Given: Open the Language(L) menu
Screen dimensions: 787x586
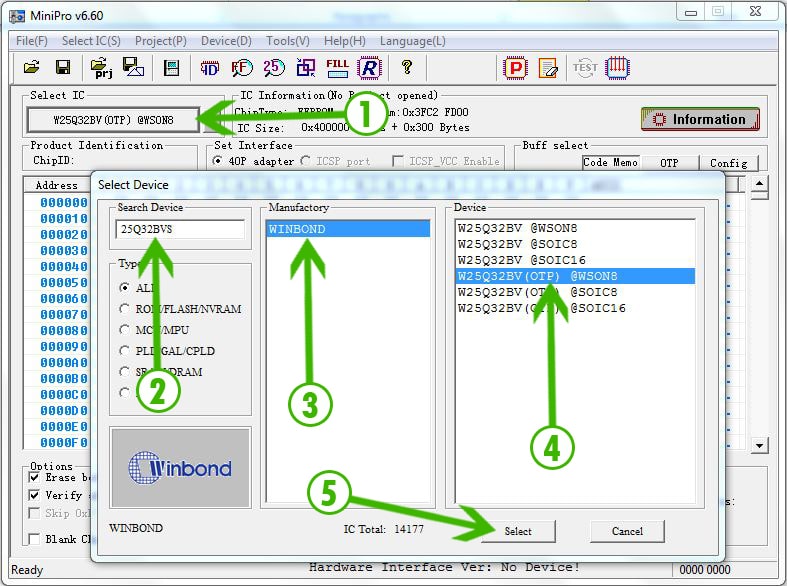Looking at the screenshot, I should point(413,41).
